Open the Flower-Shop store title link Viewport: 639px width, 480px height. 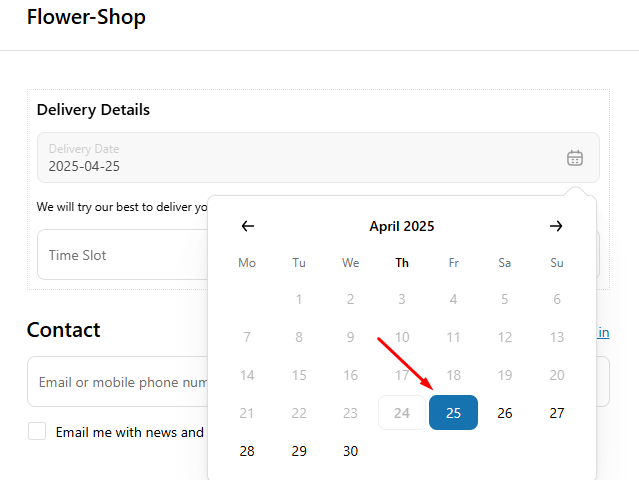pos(86,17)
